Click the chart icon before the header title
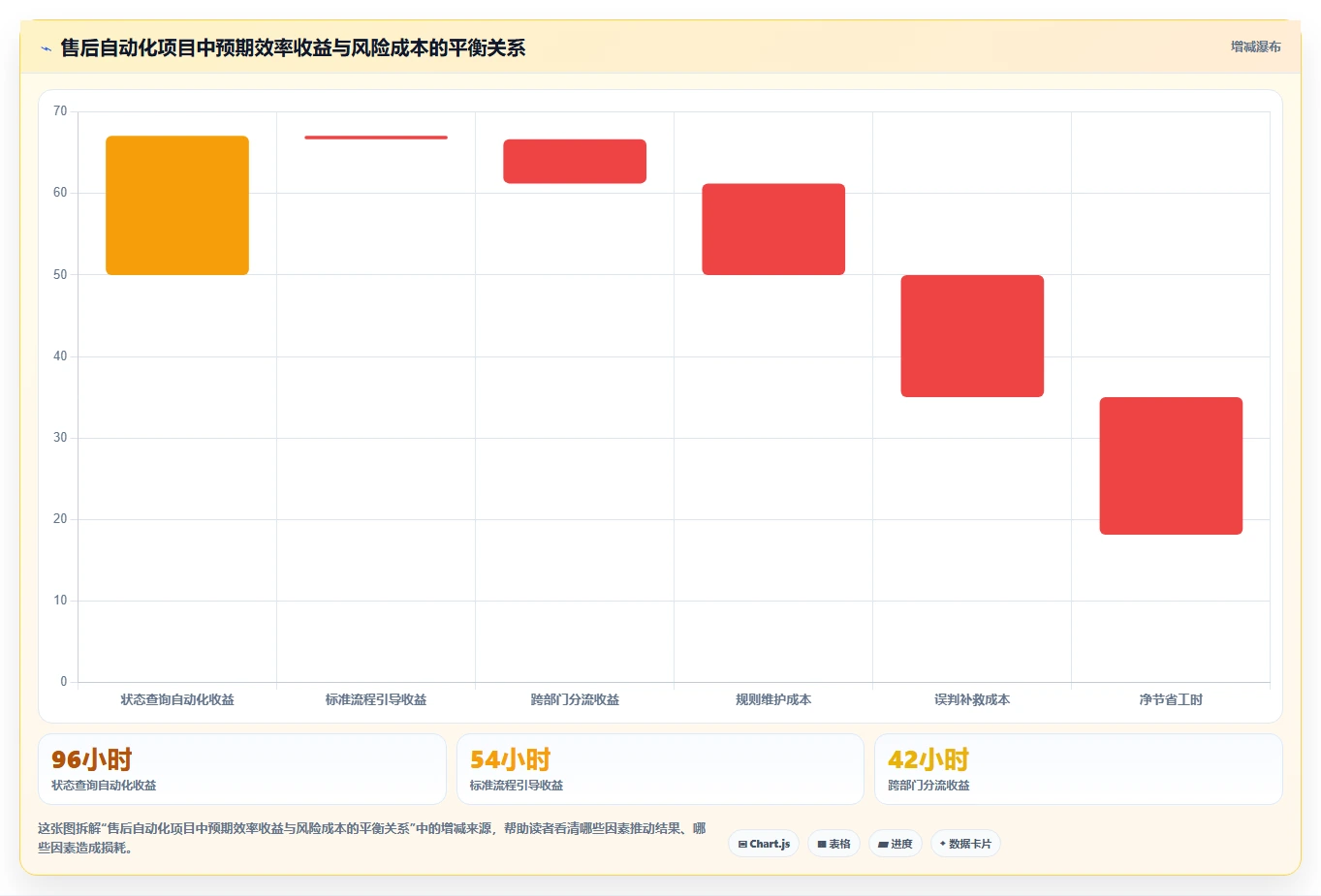The height and width of the screenshot is (896, 1321). point(46,47)
